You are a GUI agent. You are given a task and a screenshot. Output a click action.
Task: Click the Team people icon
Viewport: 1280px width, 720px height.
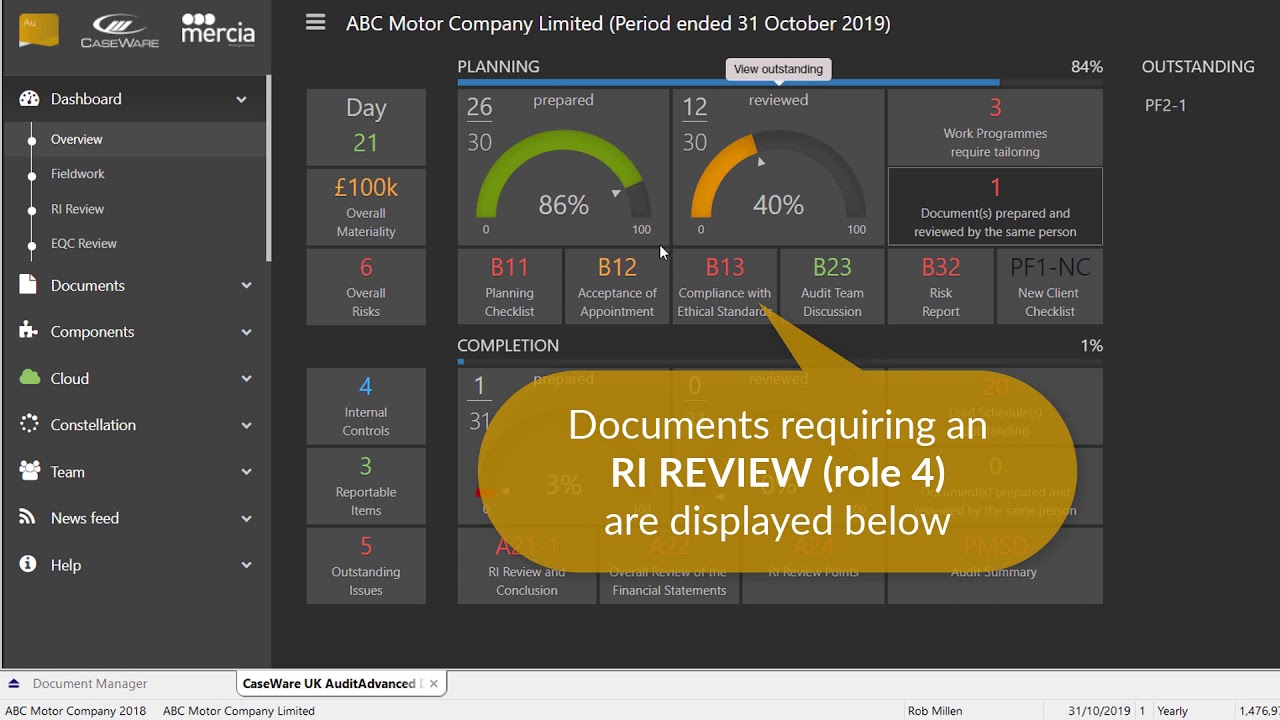[30, 471]
